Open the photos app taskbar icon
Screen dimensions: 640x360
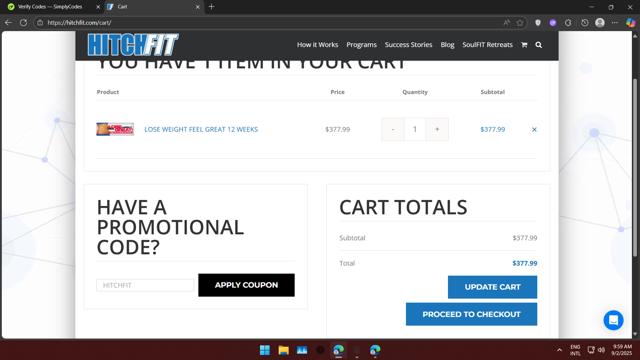(x=302, y=350)
